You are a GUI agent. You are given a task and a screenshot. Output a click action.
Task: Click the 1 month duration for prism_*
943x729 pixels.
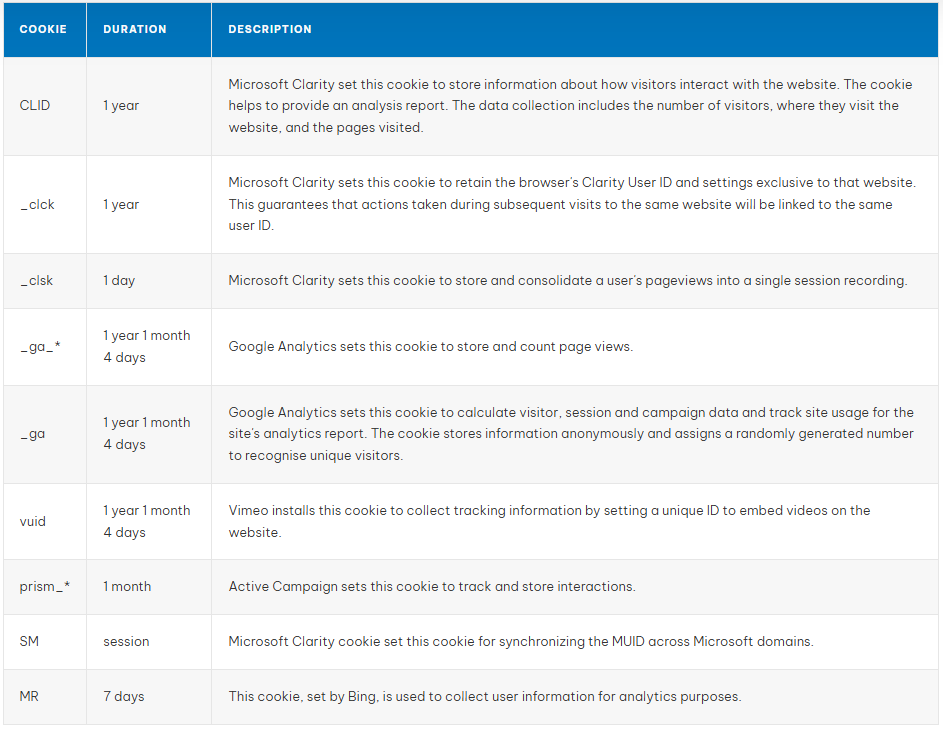[x=127, y=587]
